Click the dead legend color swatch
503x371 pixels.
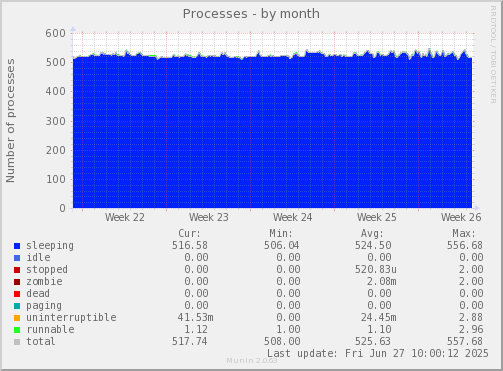point(17,294)
